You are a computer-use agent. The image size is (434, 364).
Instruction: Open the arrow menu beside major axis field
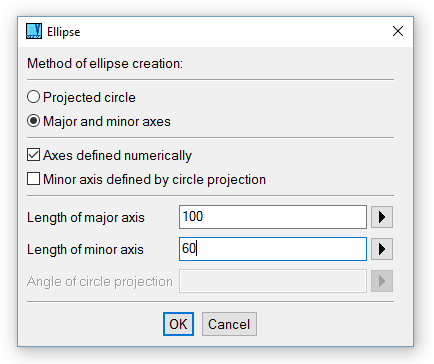click(382, 217)
